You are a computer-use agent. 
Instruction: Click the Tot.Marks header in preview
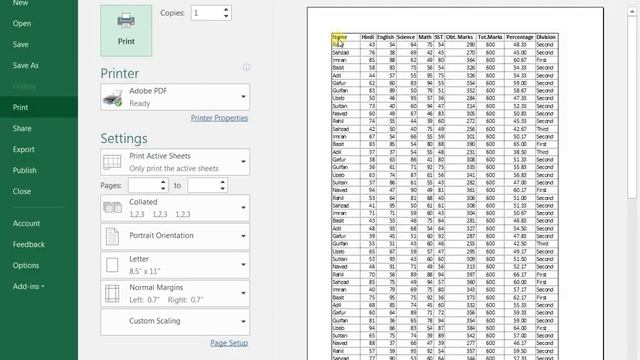[490, 37]
